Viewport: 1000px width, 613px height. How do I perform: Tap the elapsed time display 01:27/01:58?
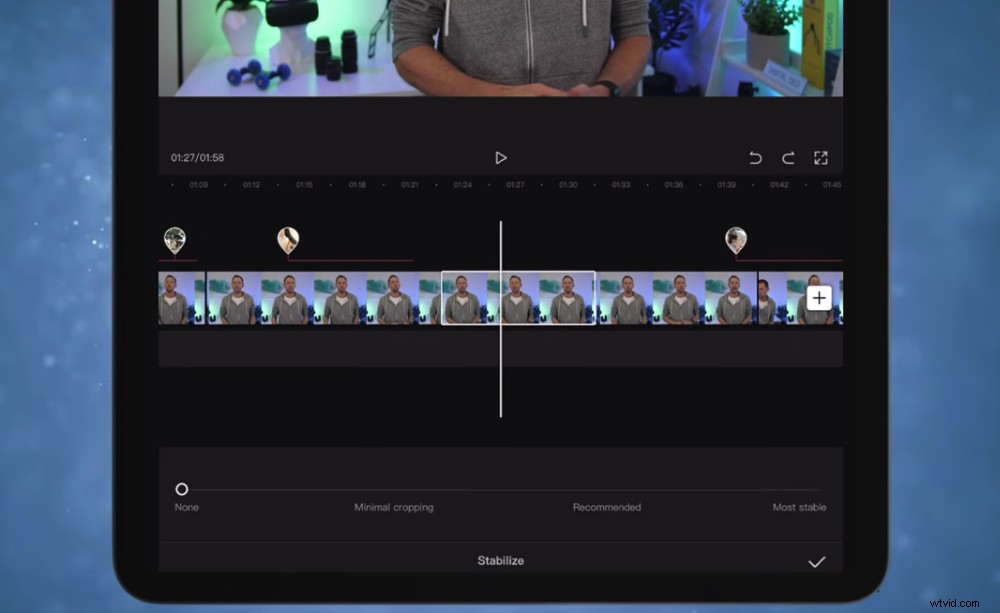pyautogui.click(x=199, y=157)
